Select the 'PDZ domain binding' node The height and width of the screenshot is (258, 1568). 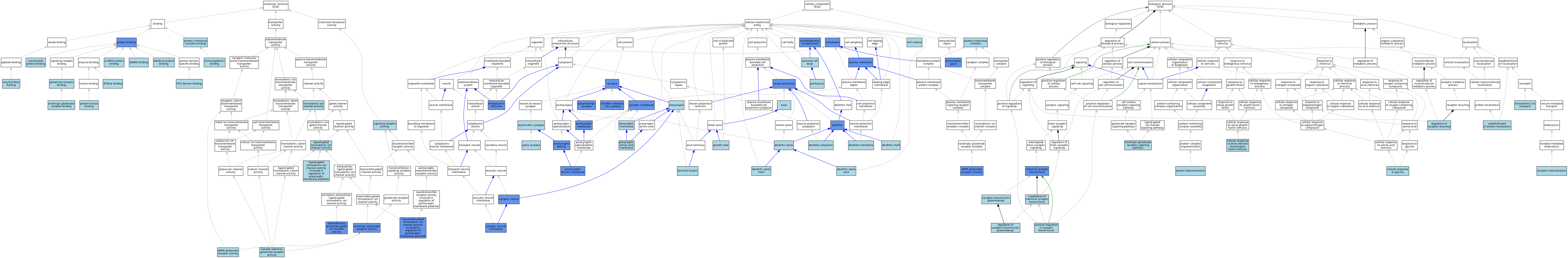click(x=189, y=84)
